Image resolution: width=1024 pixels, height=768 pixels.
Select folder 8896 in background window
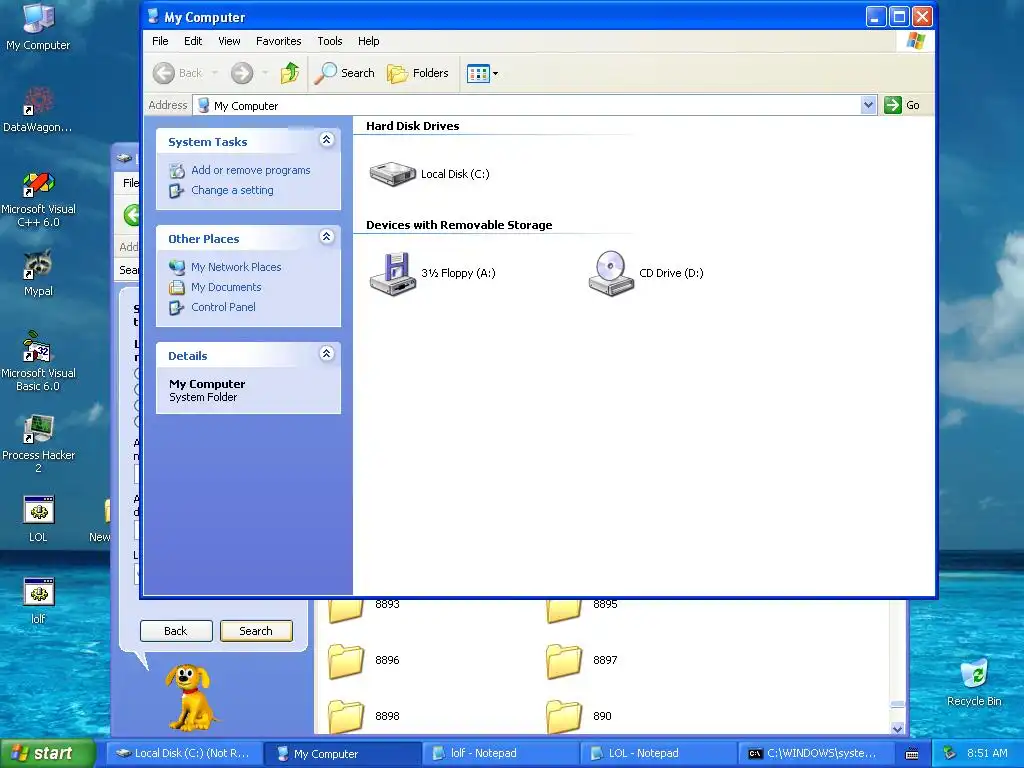pos(364,661)
